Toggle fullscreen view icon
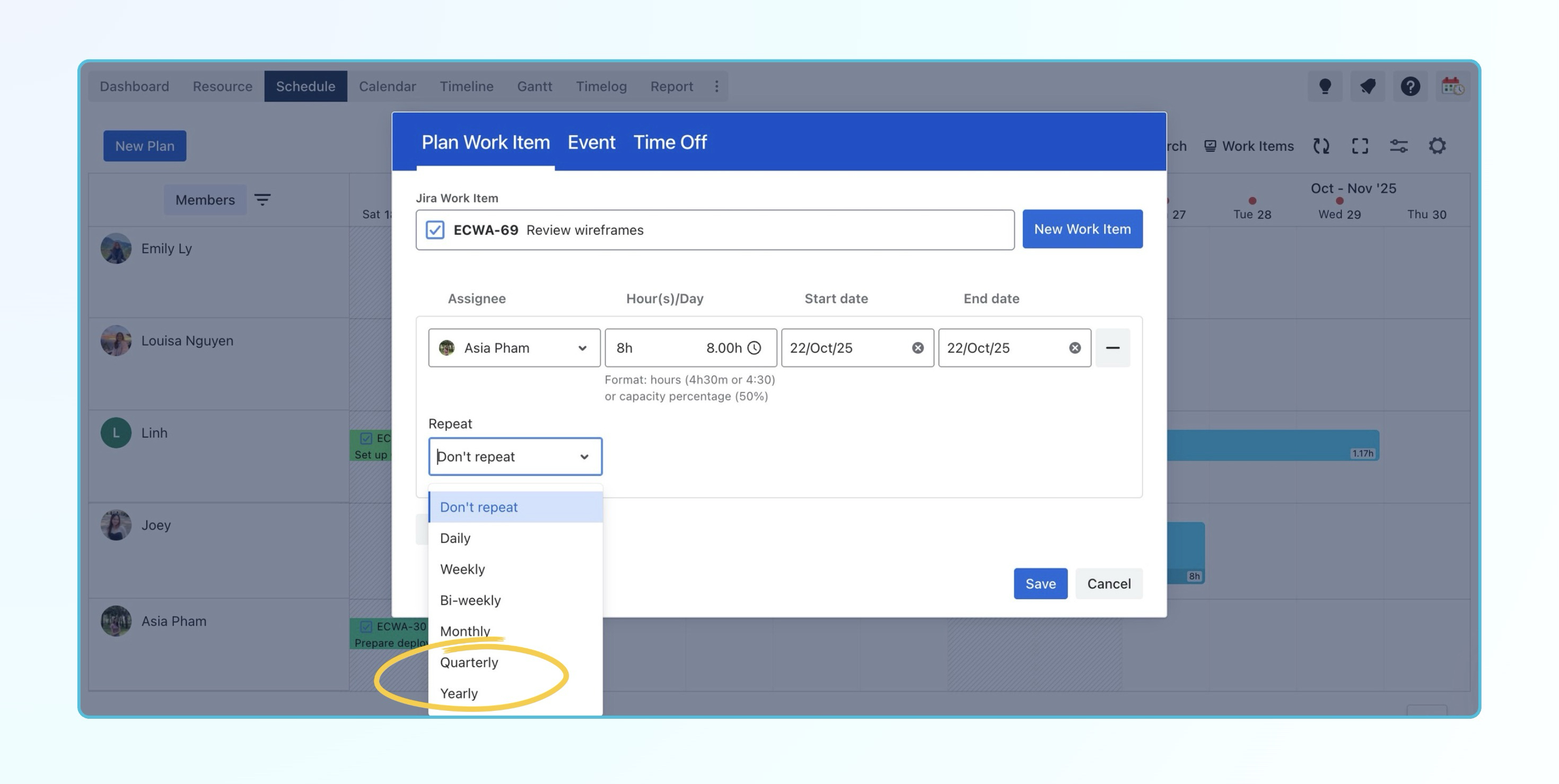The height and width of the screenshot is (784, 1559). coord(1360,146)
